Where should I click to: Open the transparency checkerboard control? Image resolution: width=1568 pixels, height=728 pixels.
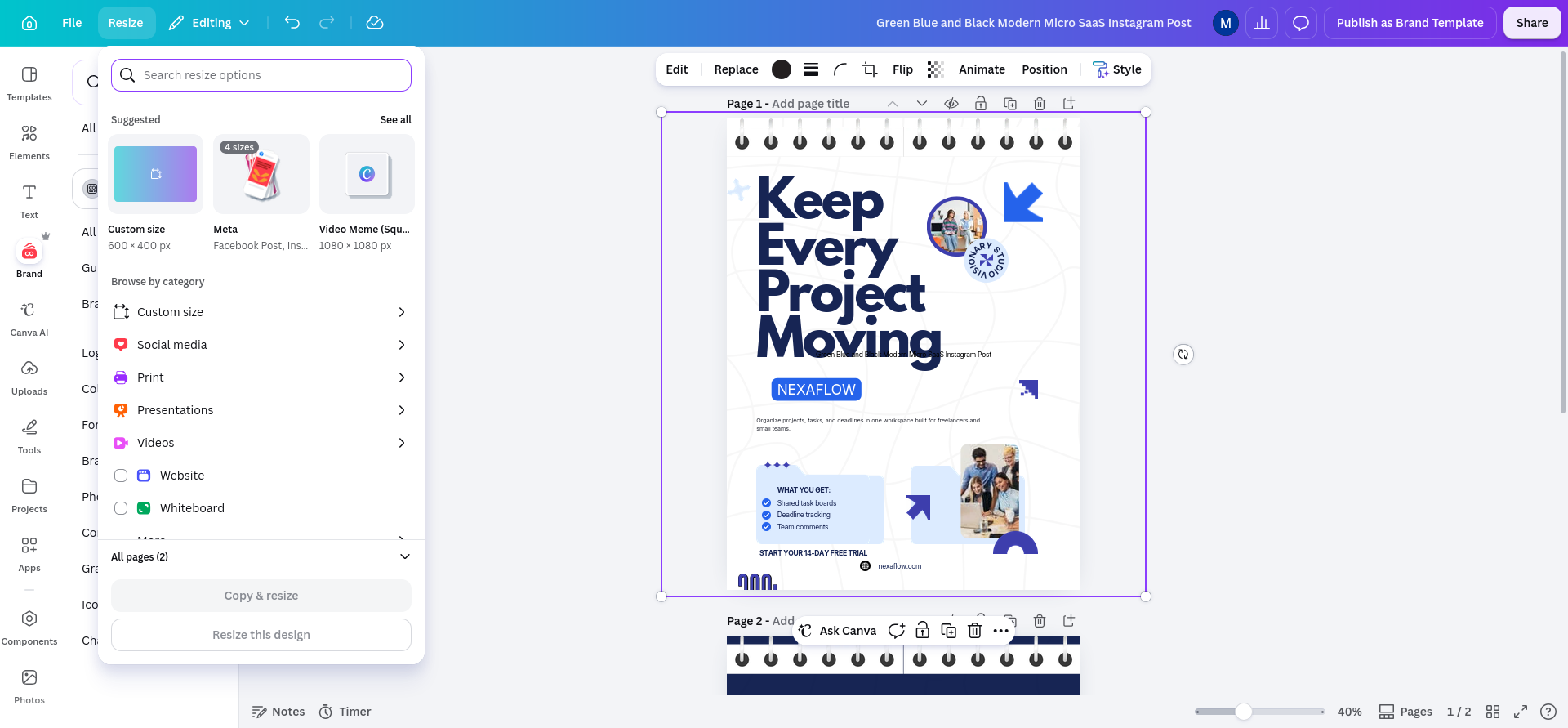(x=935, y=69)
